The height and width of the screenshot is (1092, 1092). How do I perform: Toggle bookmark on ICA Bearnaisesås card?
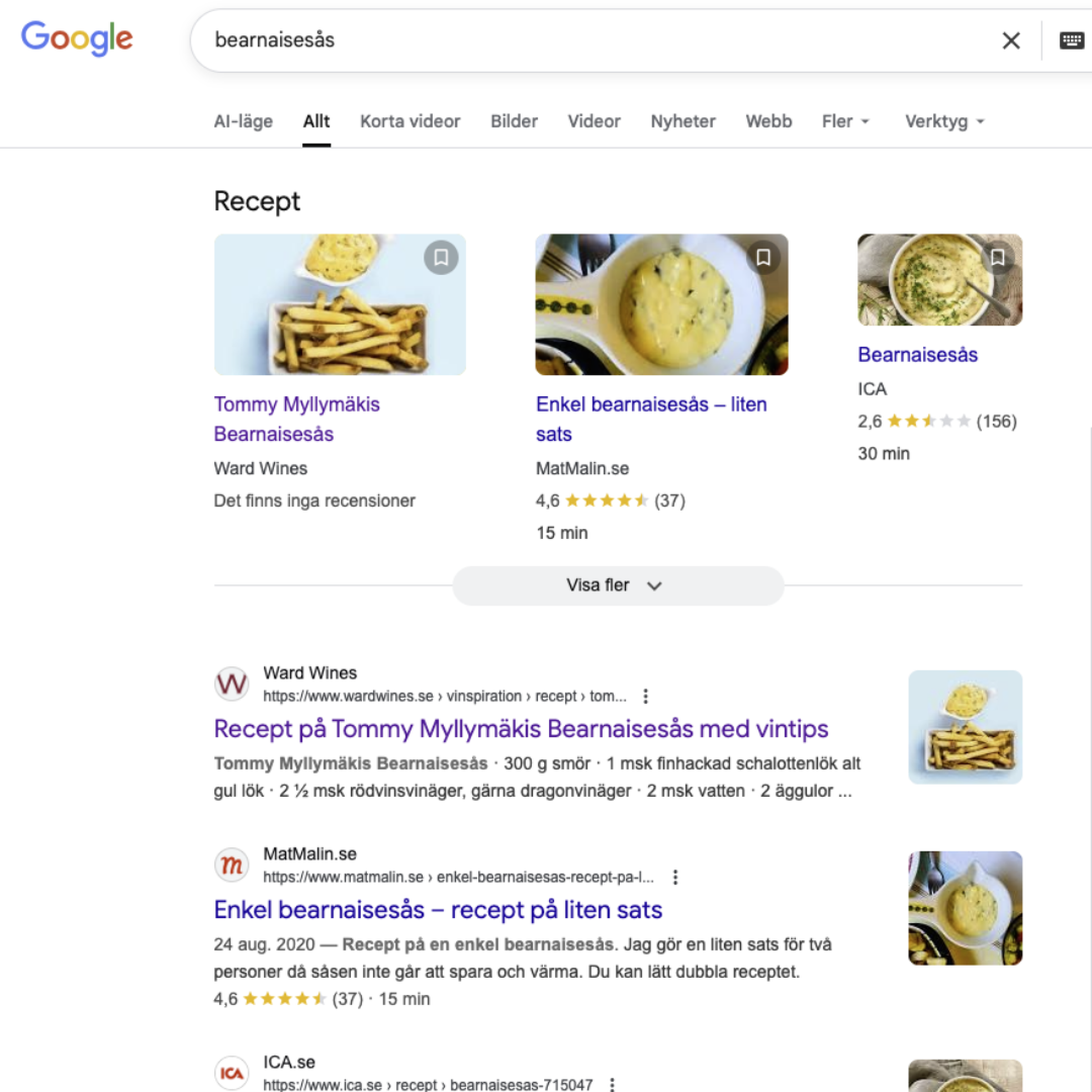(x=998, y=258)
